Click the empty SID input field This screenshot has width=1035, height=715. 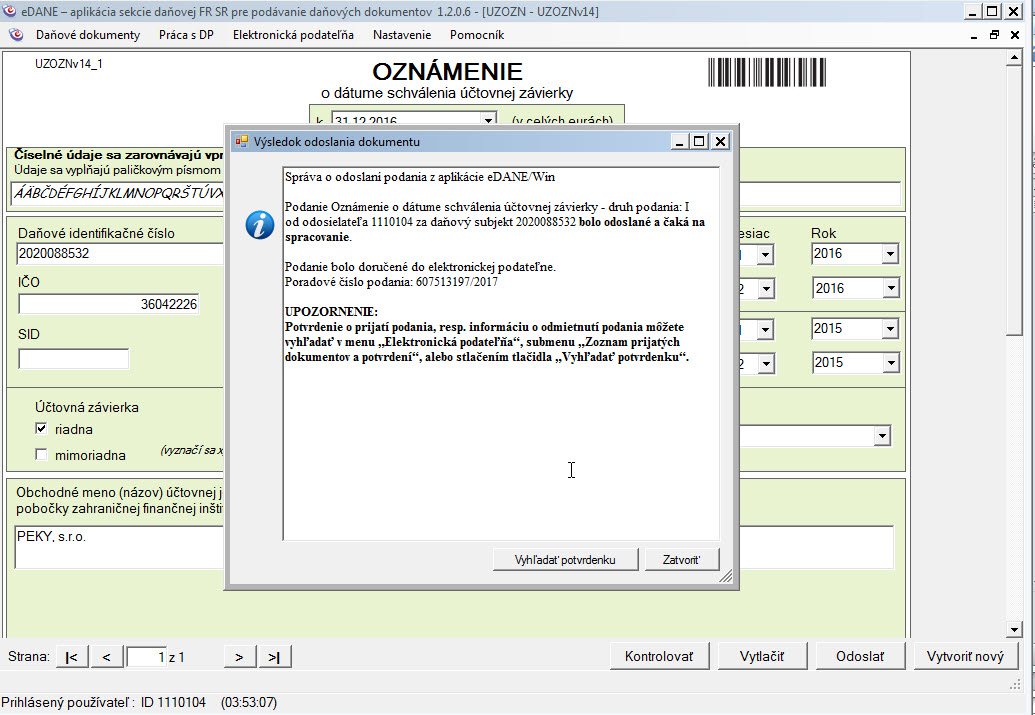[73, 358]
